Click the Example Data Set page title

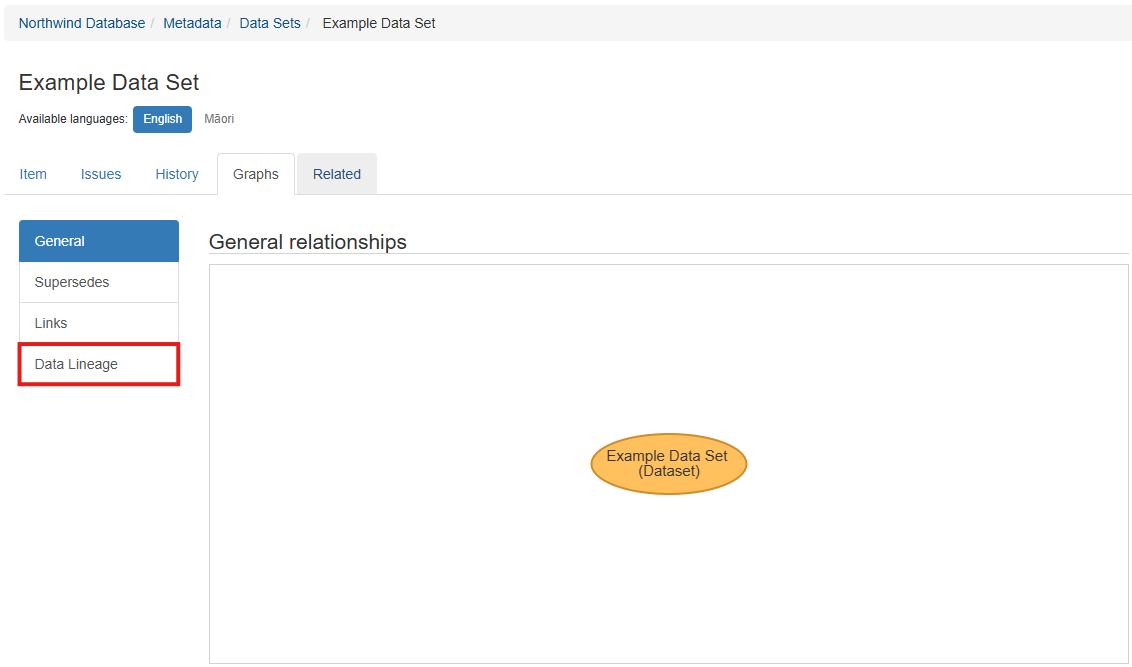pyautogui.click(x=109, y=83)
